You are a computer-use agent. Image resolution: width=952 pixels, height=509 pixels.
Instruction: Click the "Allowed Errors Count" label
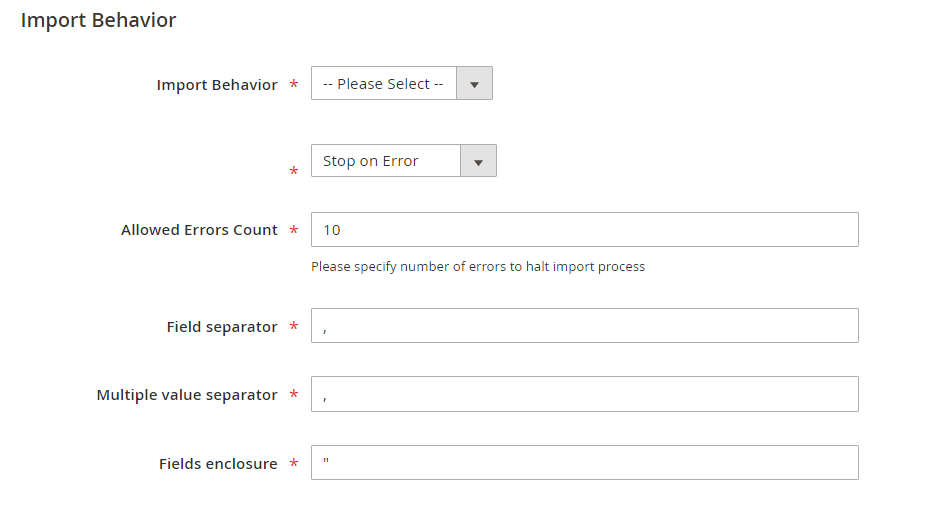coord(199,230)
